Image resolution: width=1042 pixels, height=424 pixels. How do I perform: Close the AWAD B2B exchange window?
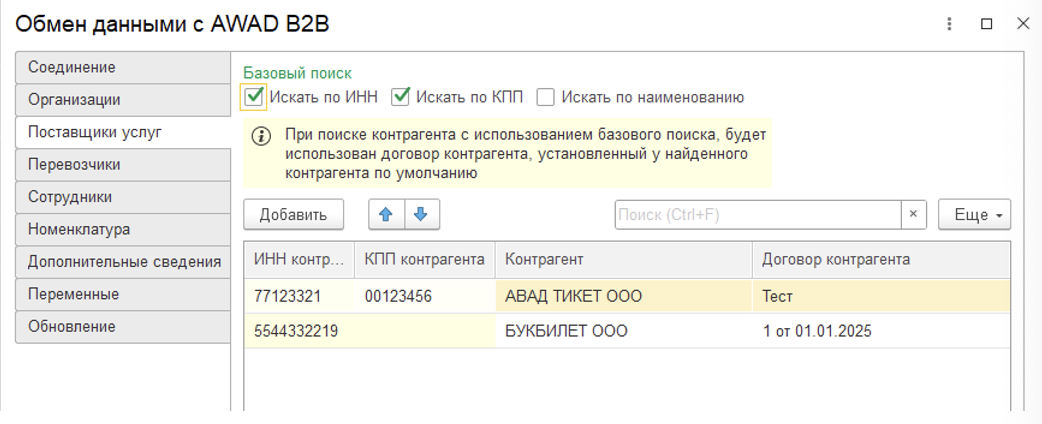1022,24
